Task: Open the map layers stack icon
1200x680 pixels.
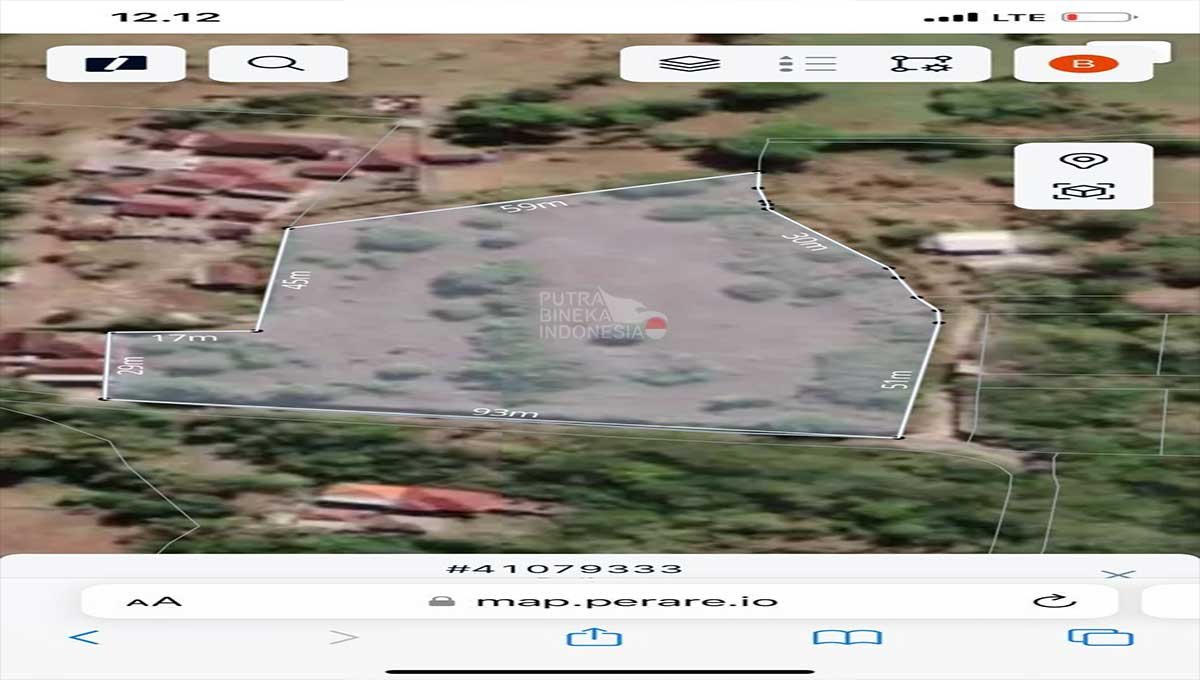Action: click(689, 64)
